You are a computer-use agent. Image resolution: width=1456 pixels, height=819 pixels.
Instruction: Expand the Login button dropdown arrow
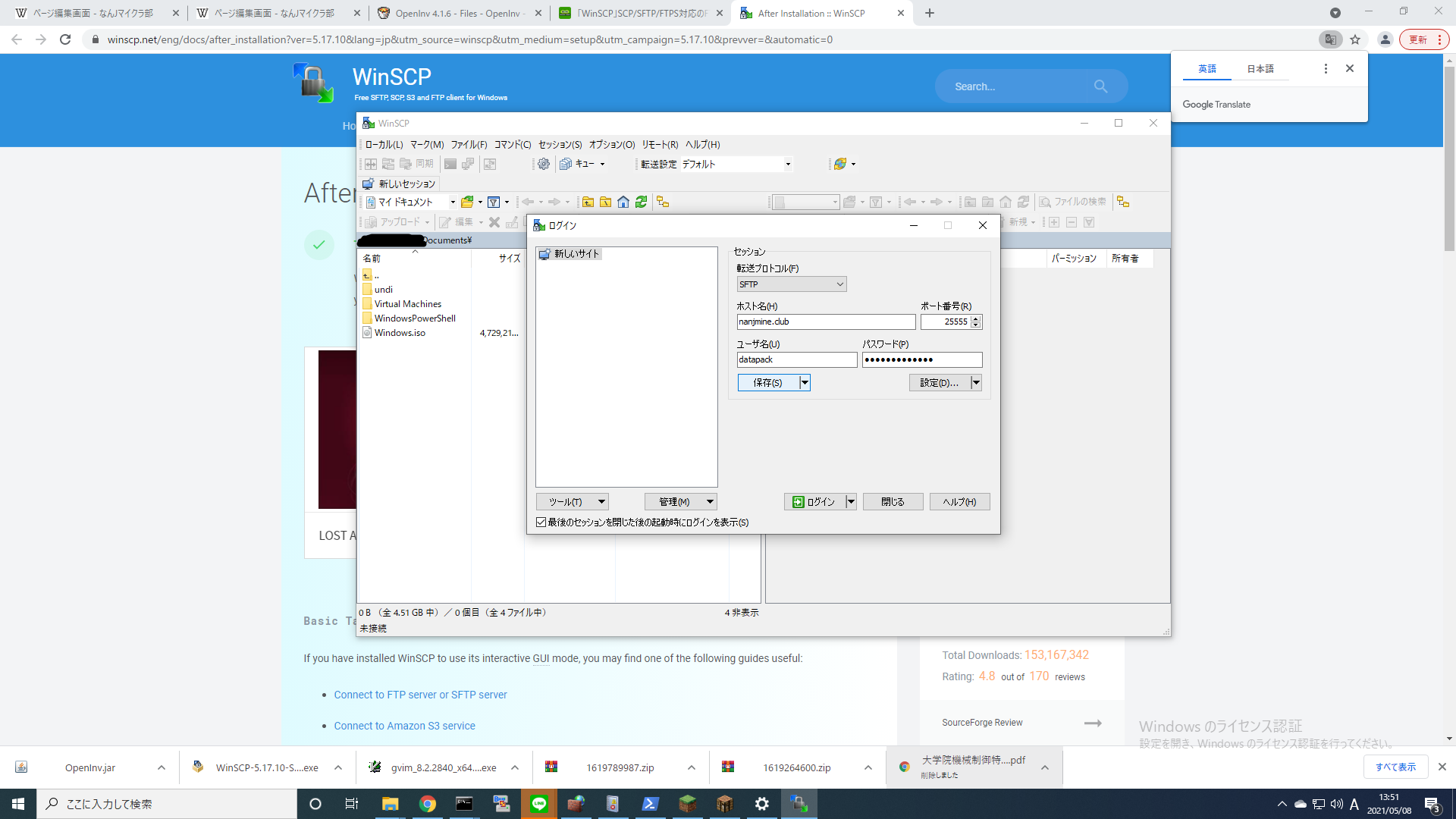click(851, 502)
